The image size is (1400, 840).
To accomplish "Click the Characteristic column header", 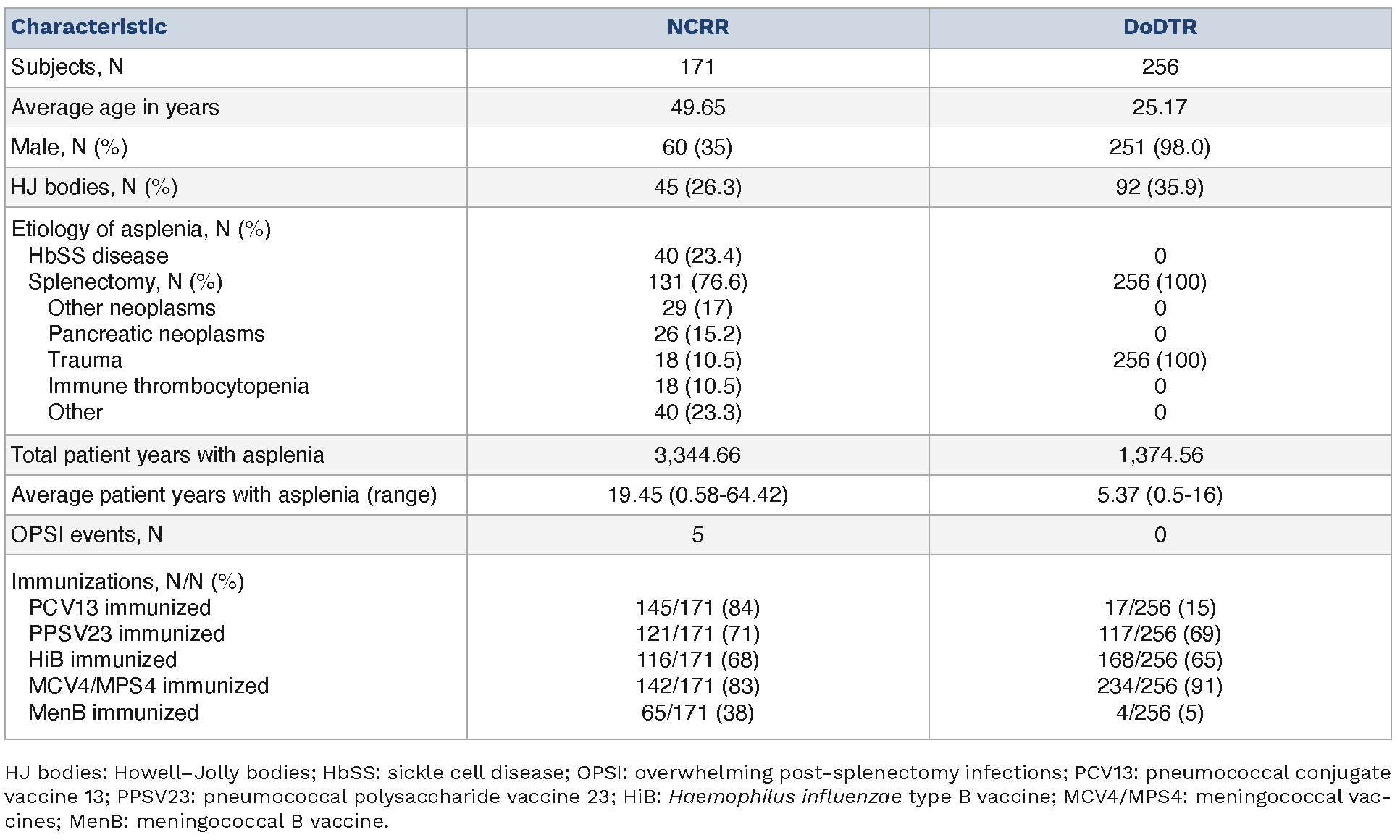I will (88, 27).
